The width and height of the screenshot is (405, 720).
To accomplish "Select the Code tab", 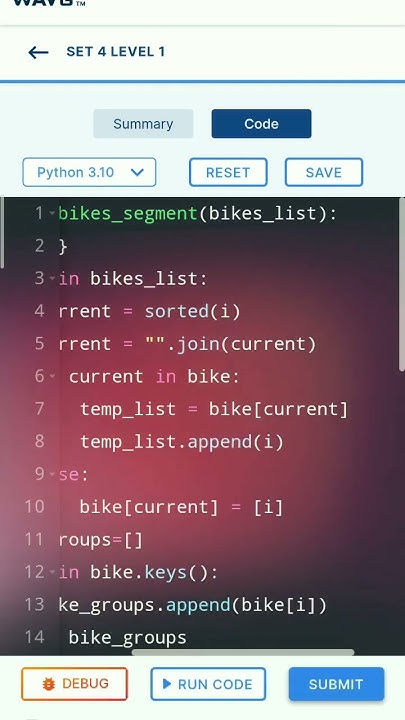I will 261,124.
